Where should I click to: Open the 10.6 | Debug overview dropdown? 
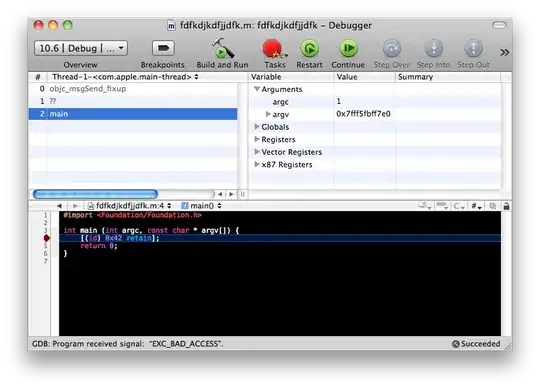tap(81, 48)
